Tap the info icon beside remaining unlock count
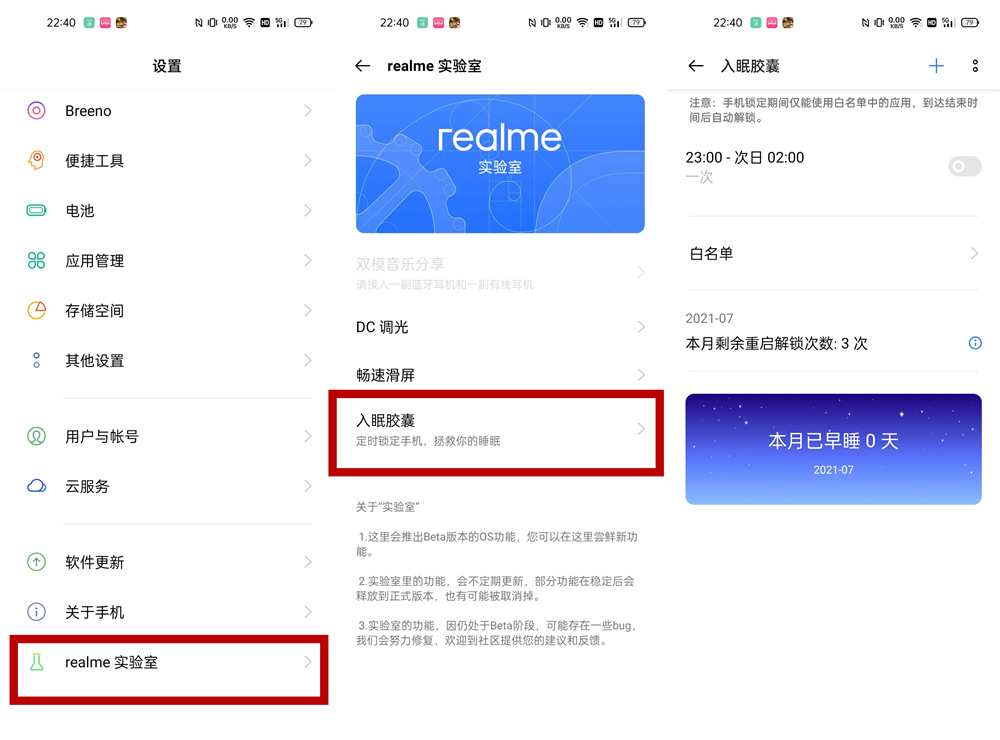 975,343
